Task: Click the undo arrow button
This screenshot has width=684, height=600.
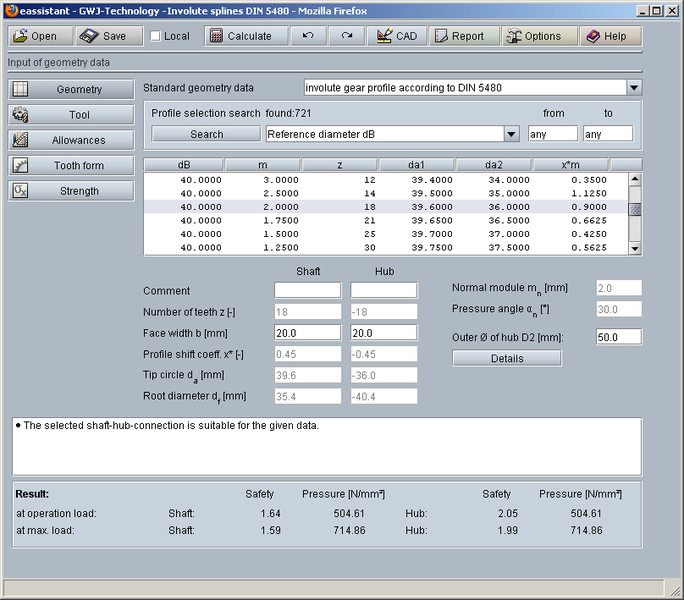Action: tap(308, 36)
